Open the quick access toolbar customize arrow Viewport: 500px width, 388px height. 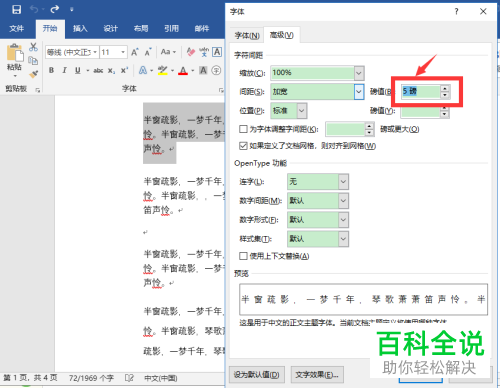pos(71,10)
